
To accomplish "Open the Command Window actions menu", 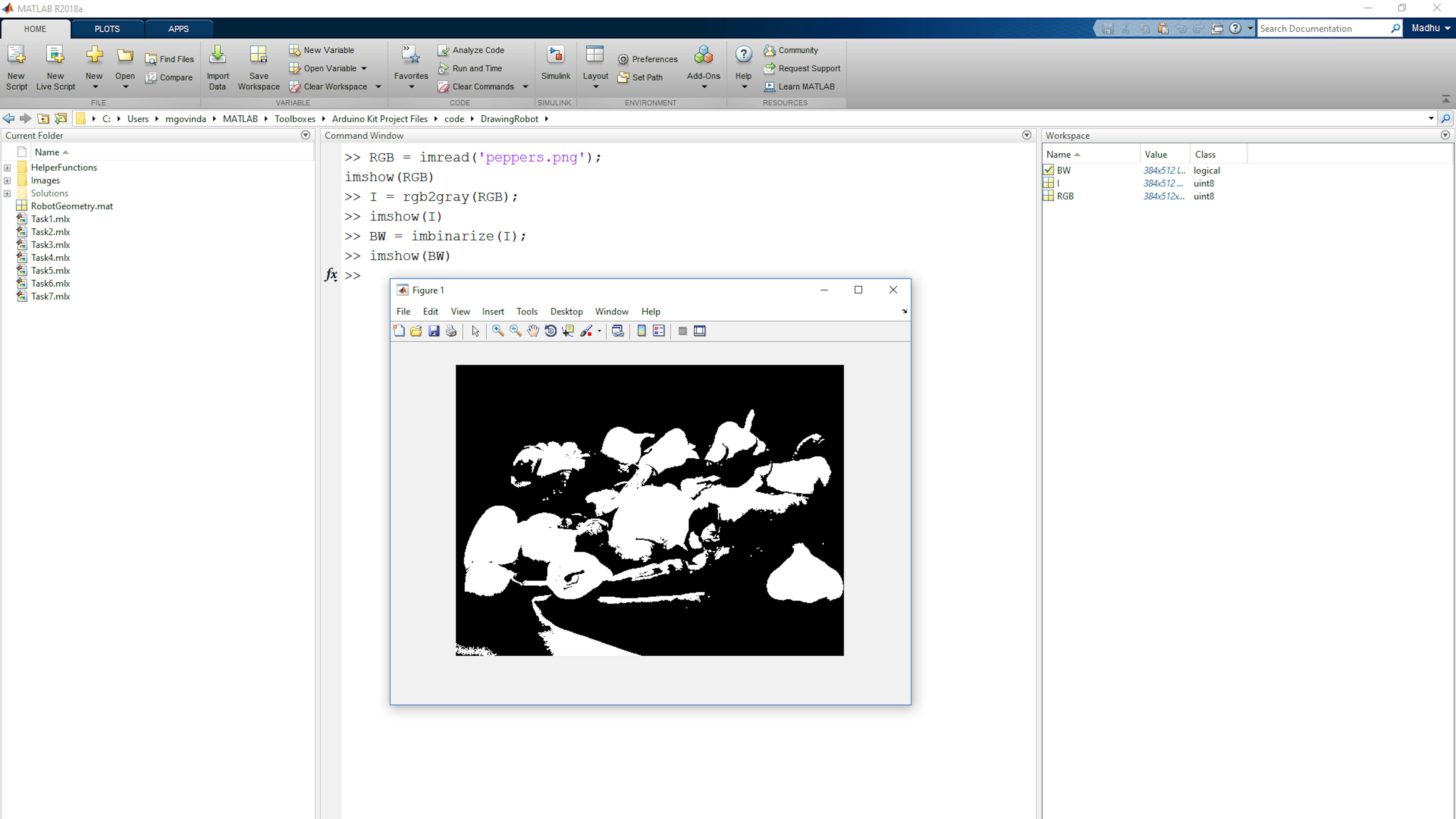I will tap(1026, 135).
